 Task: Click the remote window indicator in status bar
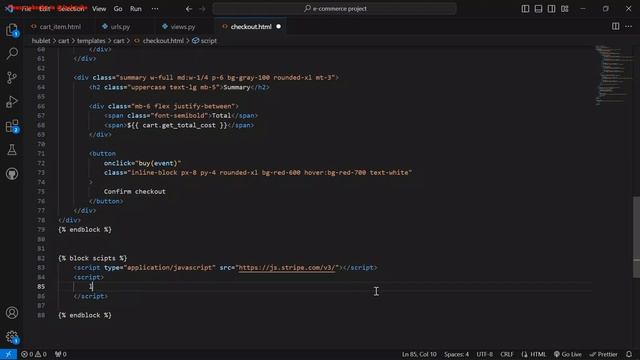8,354
